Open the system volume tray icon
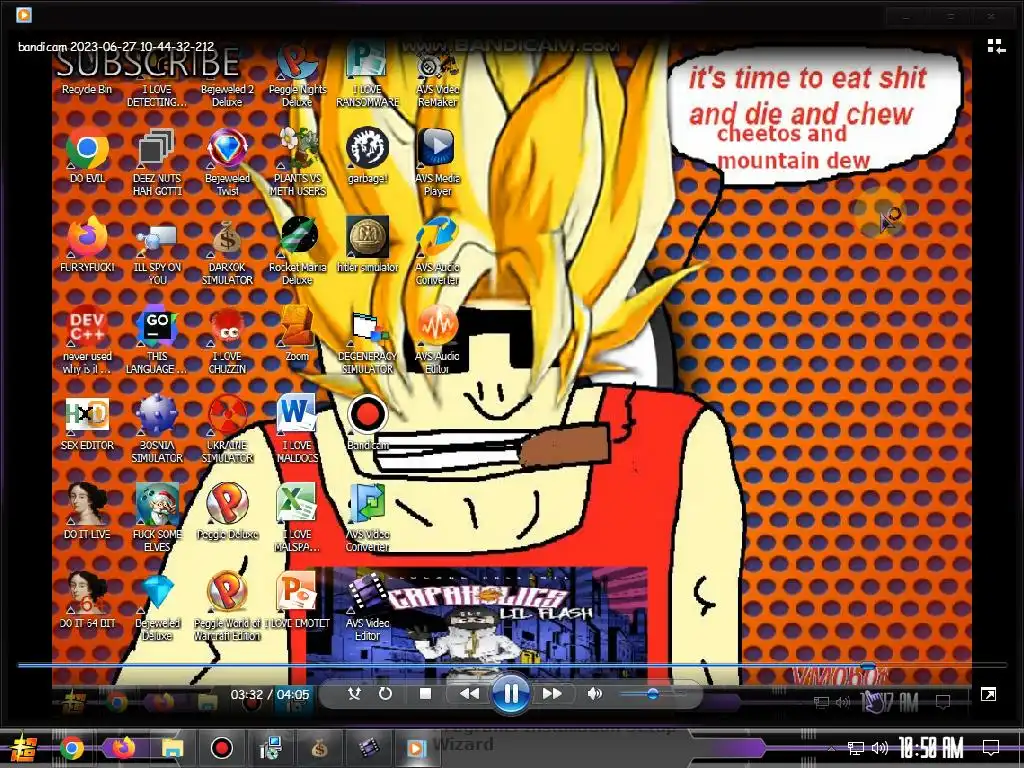The image size is (1024, 768). point(880,748)
